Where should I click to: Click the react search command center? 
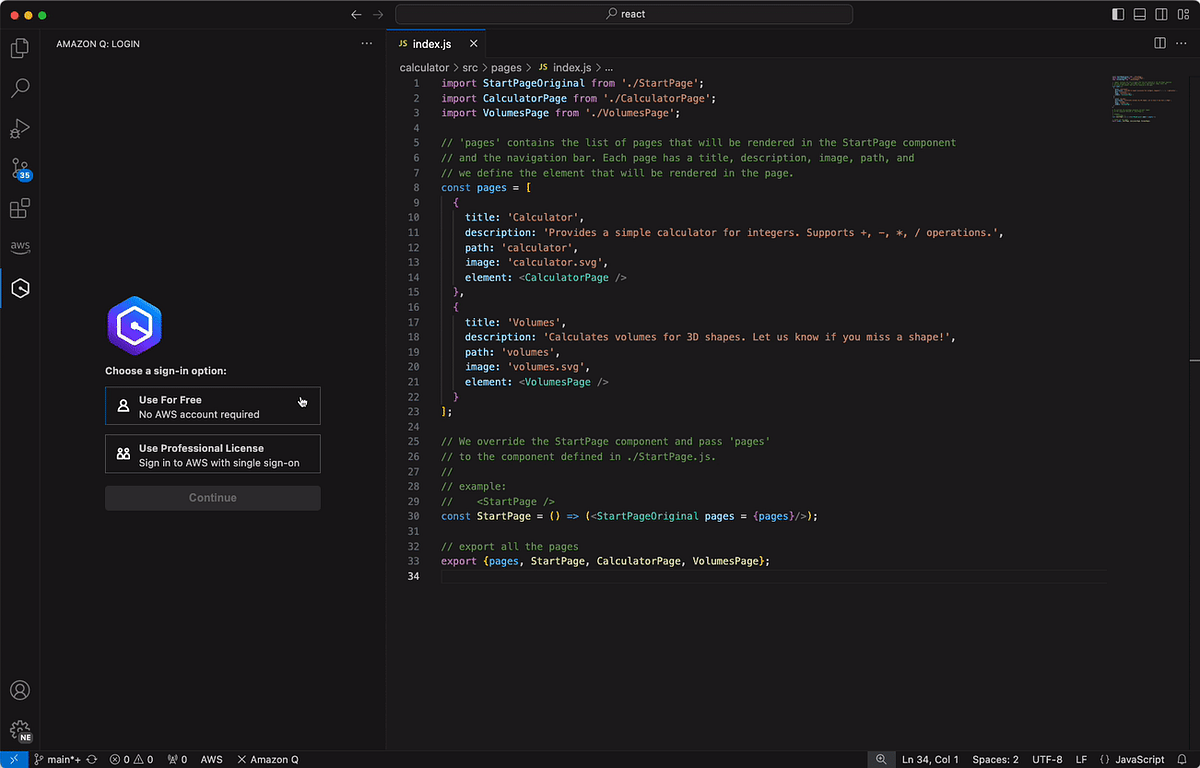click(x=624, y=14)
